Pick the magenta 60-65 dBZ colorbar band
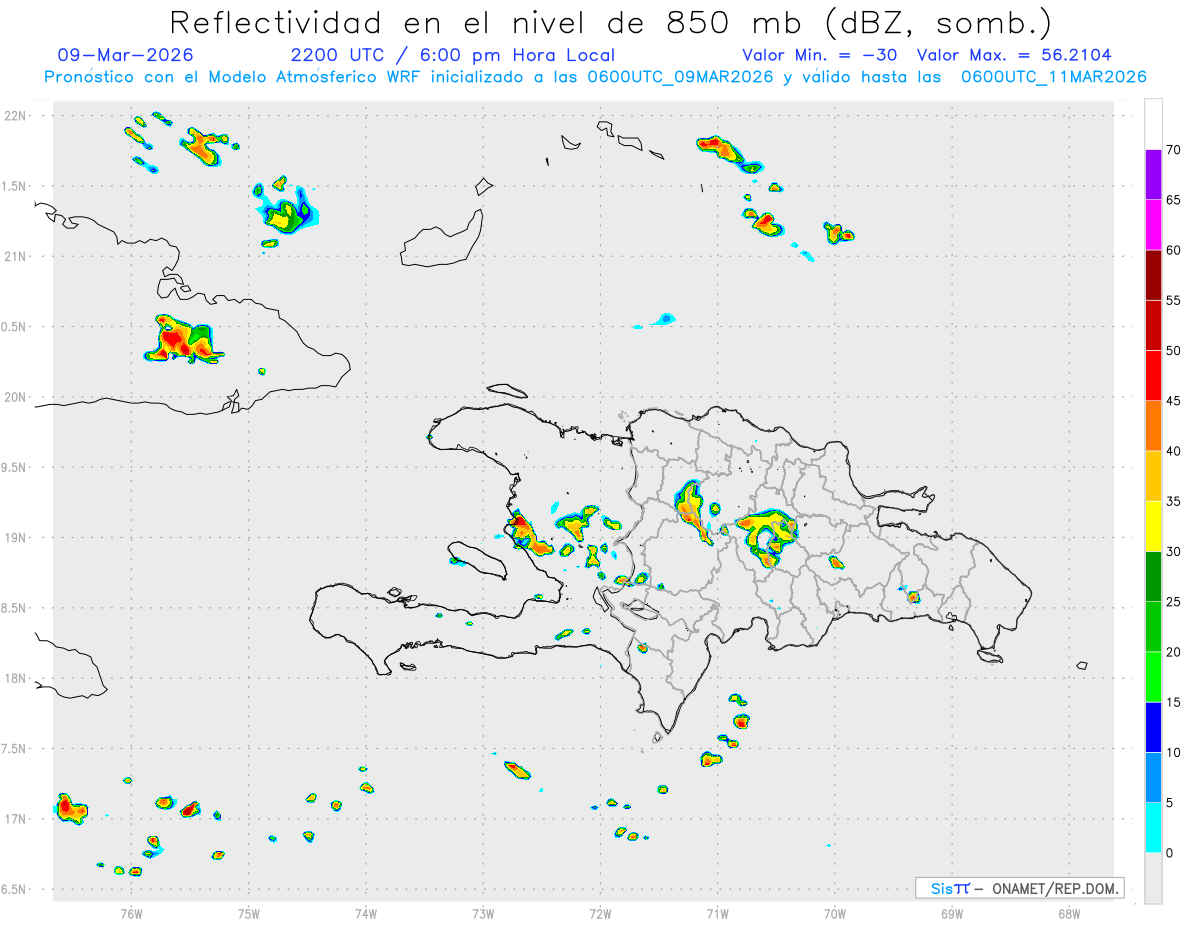The height and width of the screenshot is (927, 1200). (1153, 225)
